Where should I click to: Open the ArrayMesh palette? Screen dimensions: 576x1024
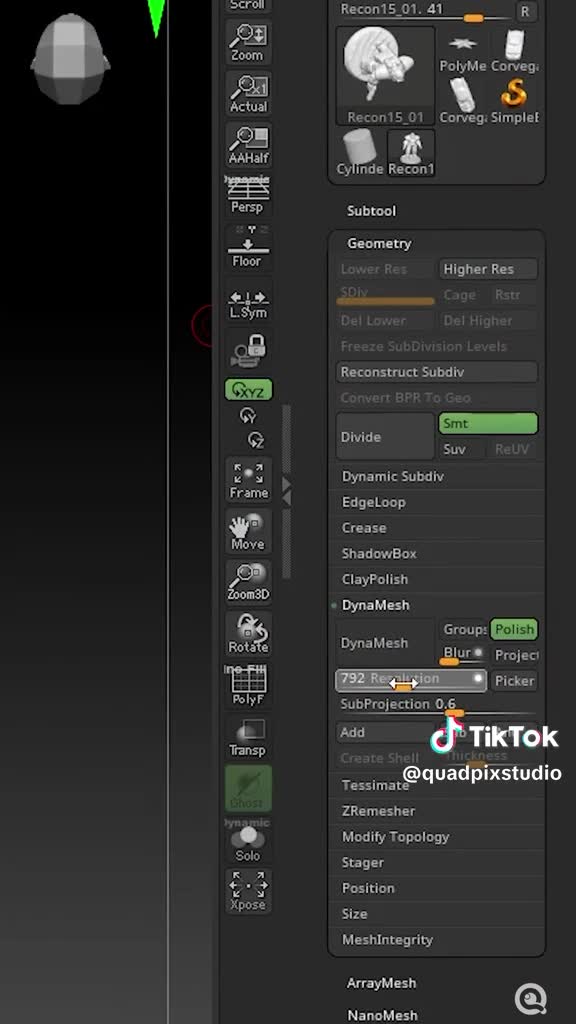pos(381,983)
